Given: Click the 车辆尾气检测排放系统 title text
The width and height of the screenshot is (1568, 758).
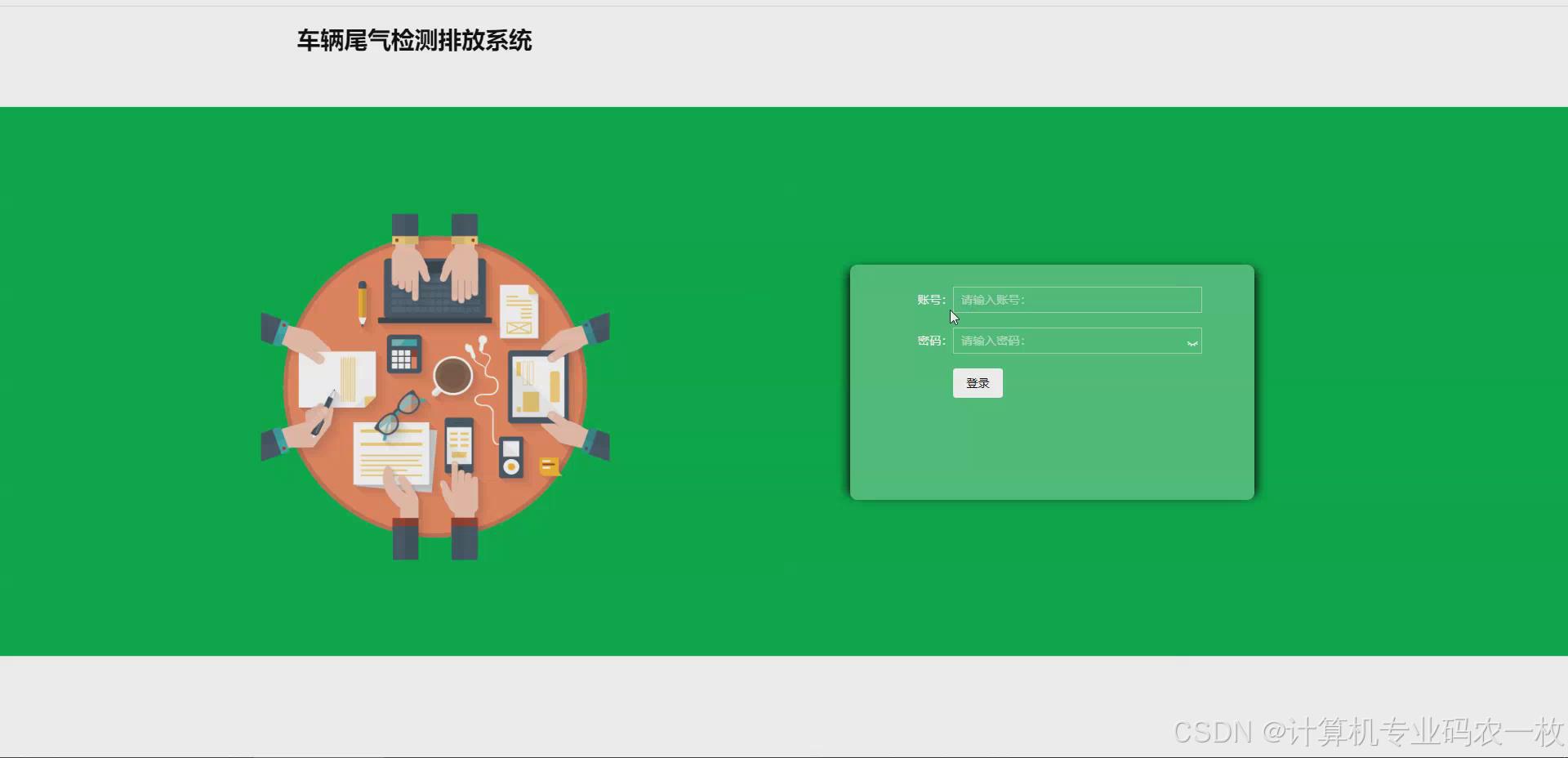Looking at the screenshot, I should (x=415, y=41).
